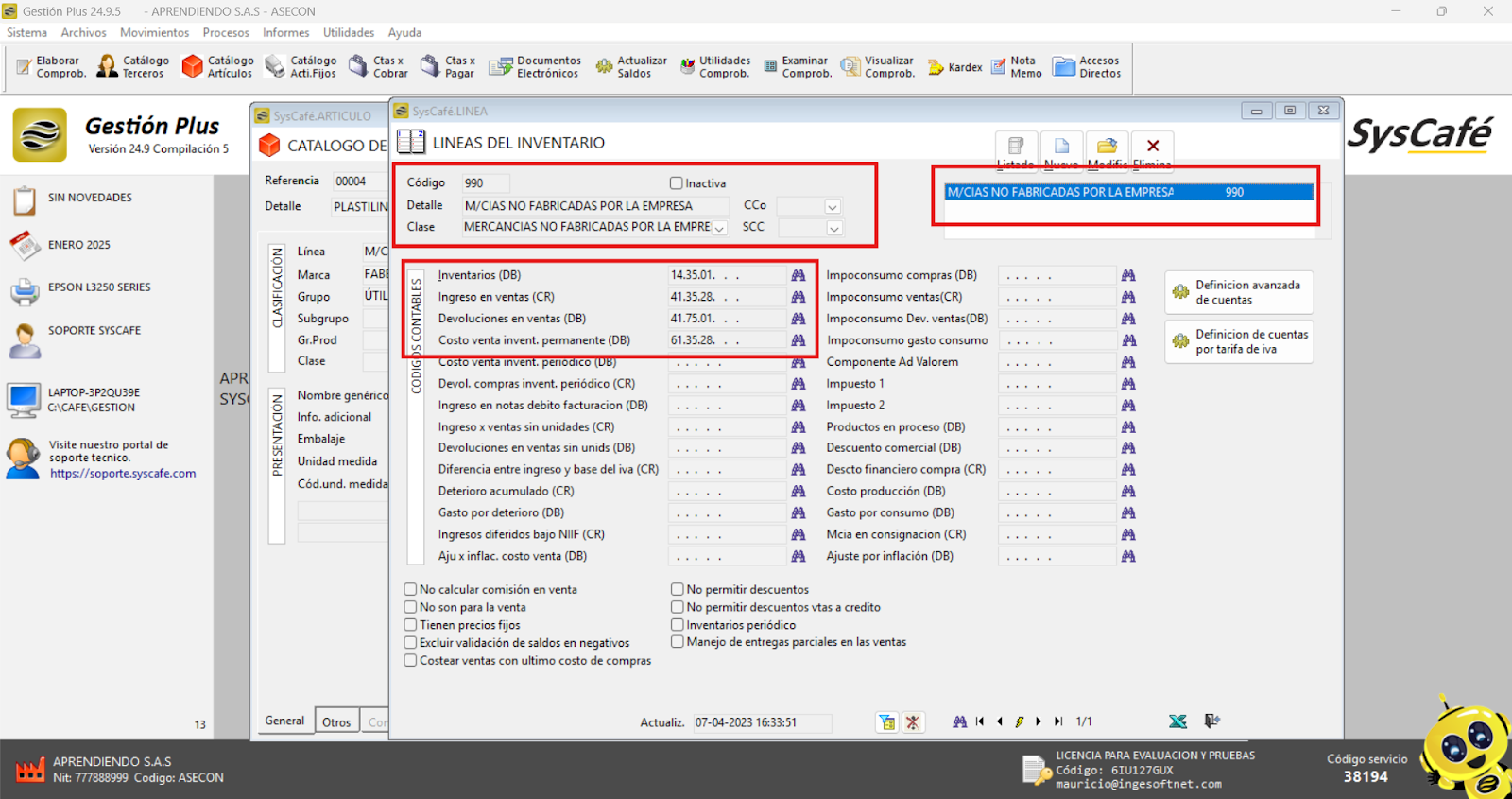Check Inventarios periódico option
Viewport: 1512px width, 799px height.
pos(678,625)
